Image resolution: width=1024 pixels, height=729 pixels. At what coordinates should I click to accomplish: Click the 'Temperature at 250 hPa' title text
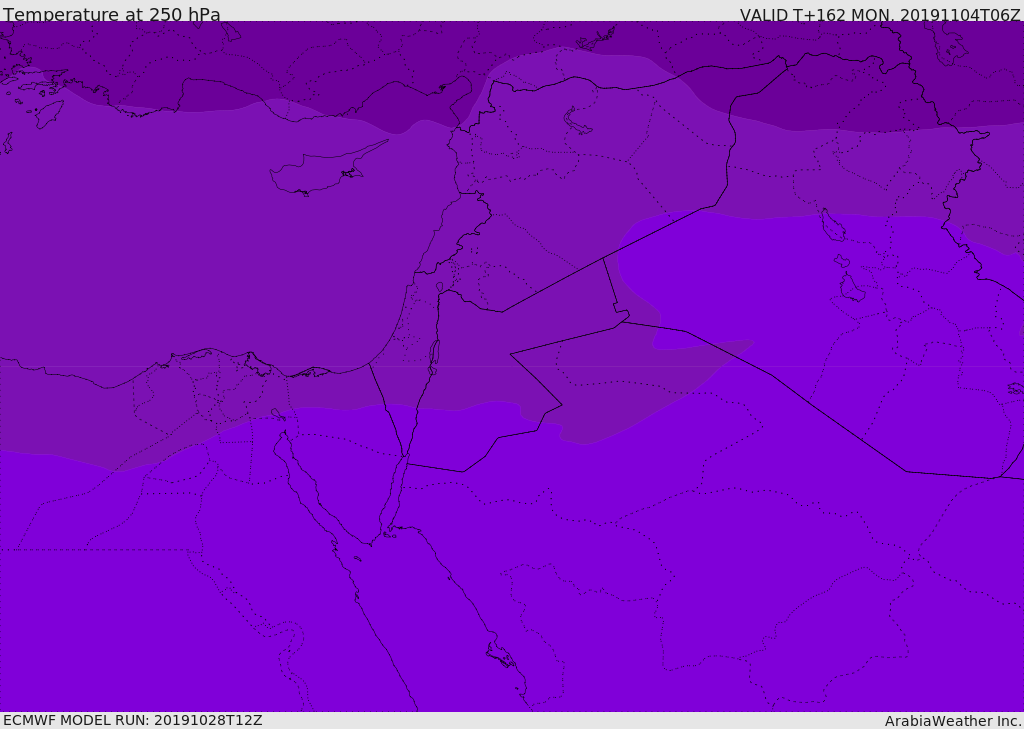112,14
